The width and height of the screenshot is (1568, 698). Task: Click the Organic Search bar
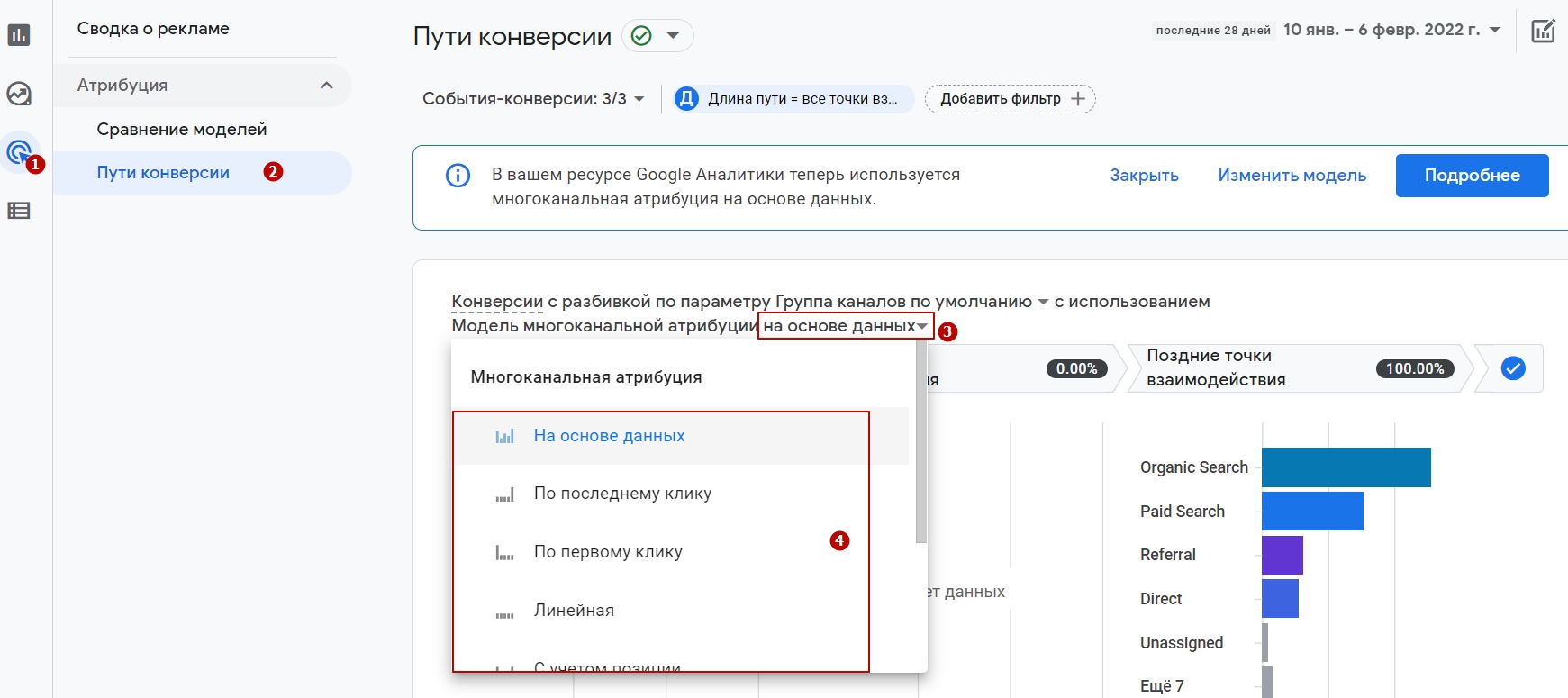point(1346,467)
